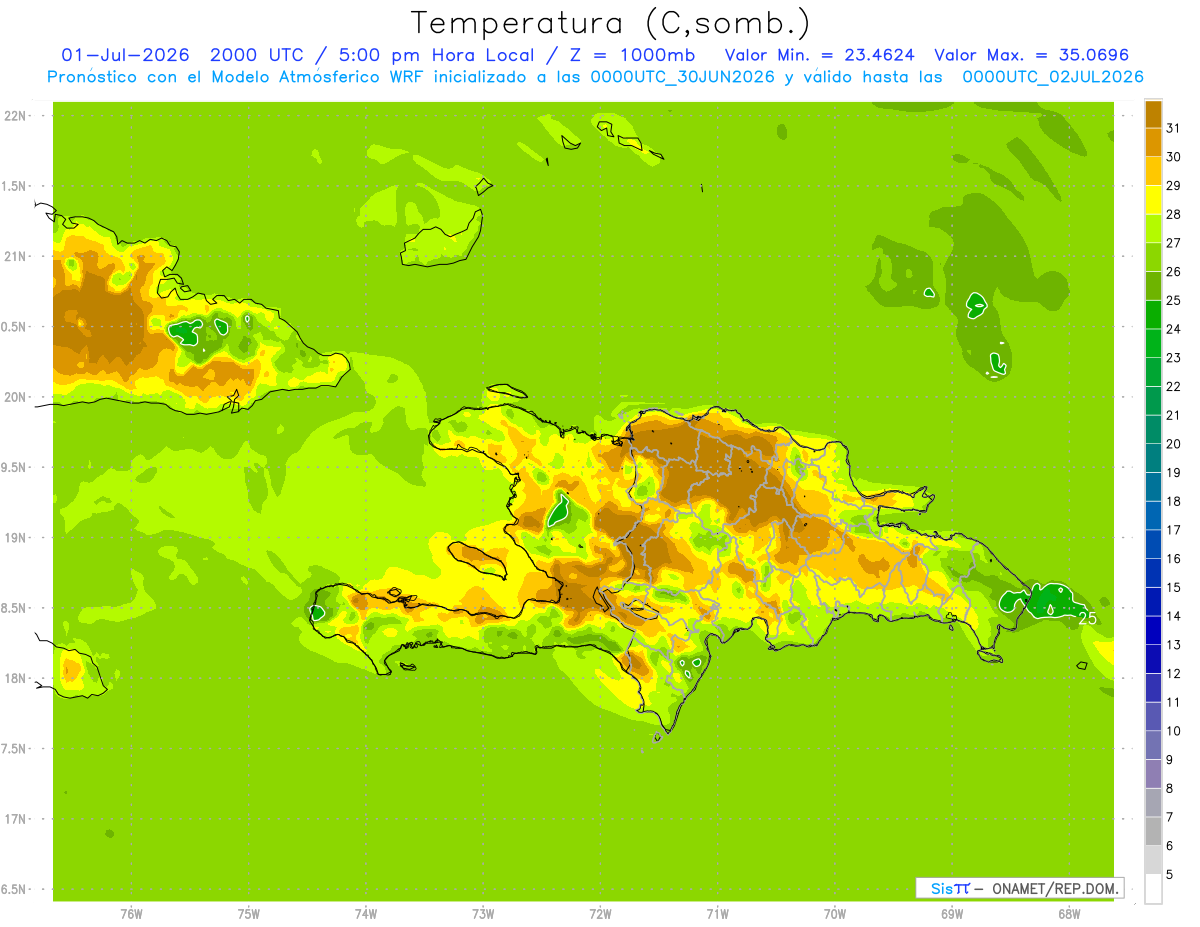Screen dimensions: 1200x927
Task: Click the '21N' latitude label
Action: click(x=15, y=257)
